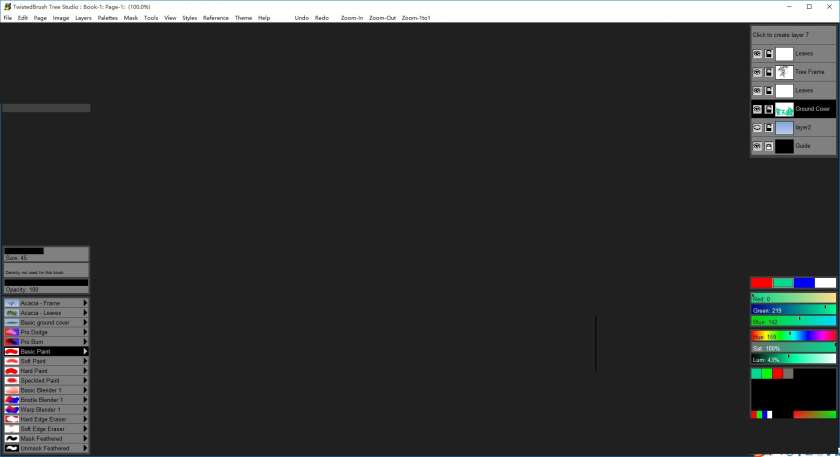Screen dimensions: 840x457
Task: Expand the Soft Paint brush submenu arrow
Action: coord(85,361)
